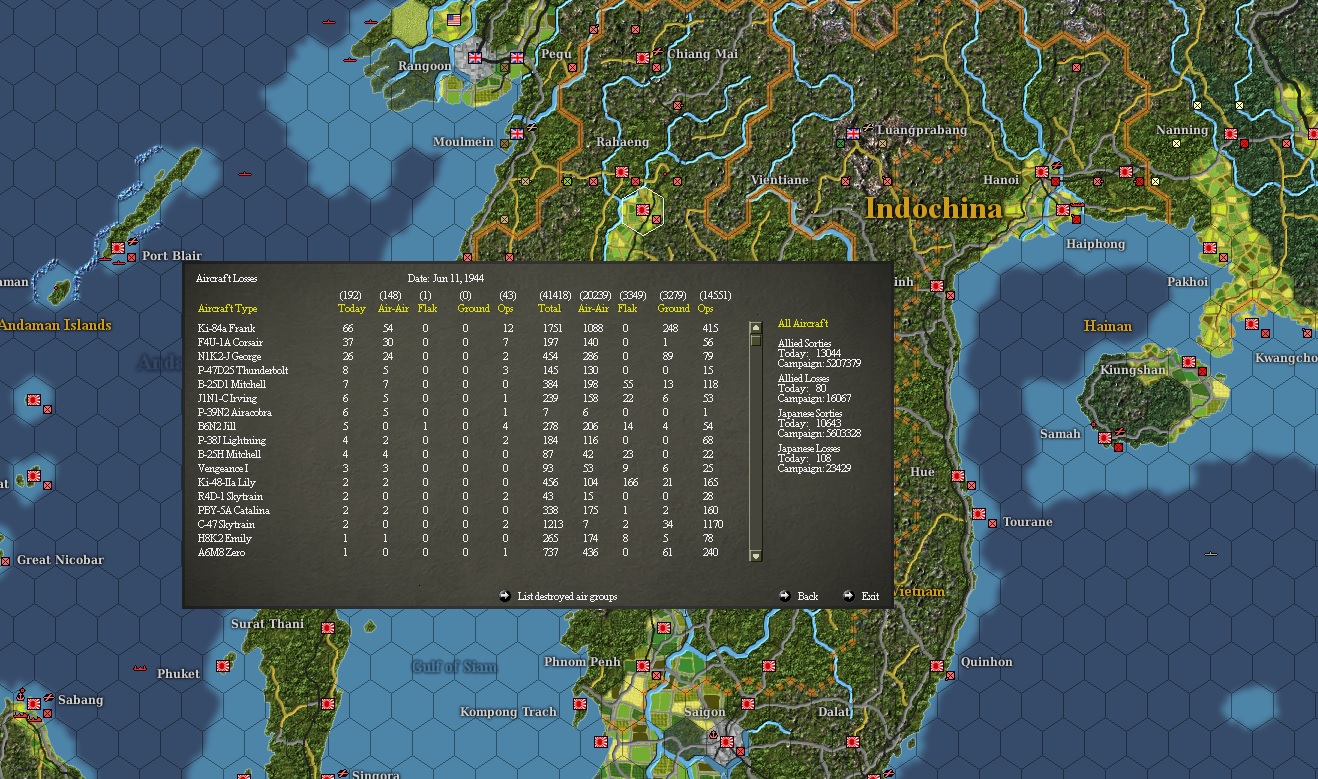Click the Japanese flag at Phnom Penh

[642, 665]
